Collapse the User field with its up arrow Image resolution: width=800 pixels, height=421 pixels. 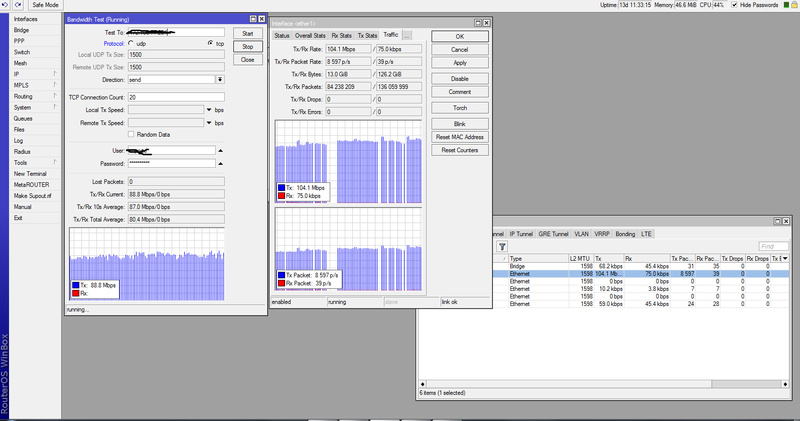[x=220, y=150]
